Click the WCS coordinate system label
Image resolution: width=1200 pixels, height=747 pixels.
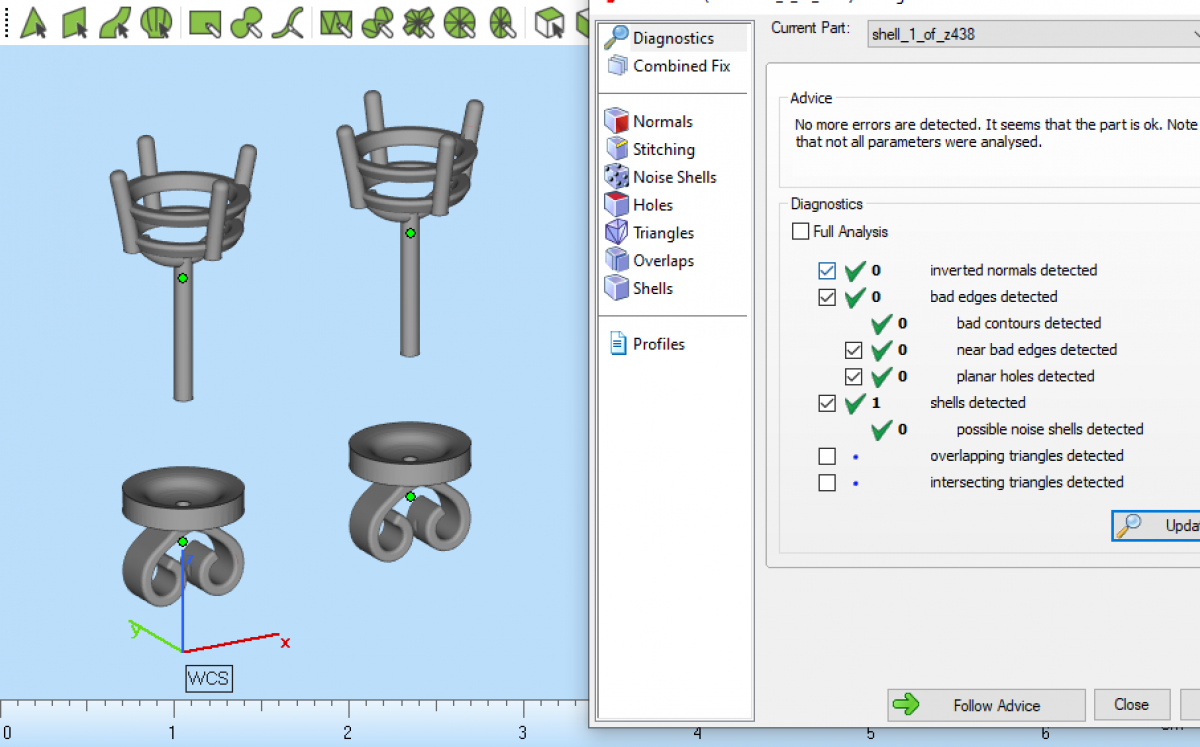coord(209,678)
